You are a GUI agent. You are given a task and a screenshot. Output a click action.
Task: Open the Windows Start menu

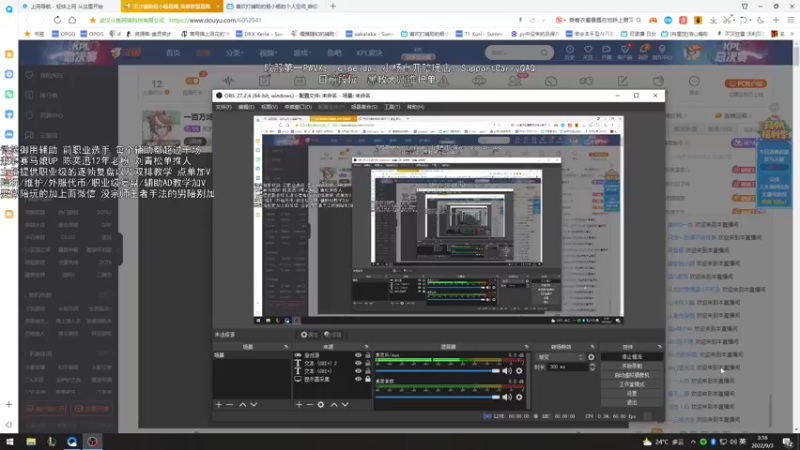pos(10,442)
